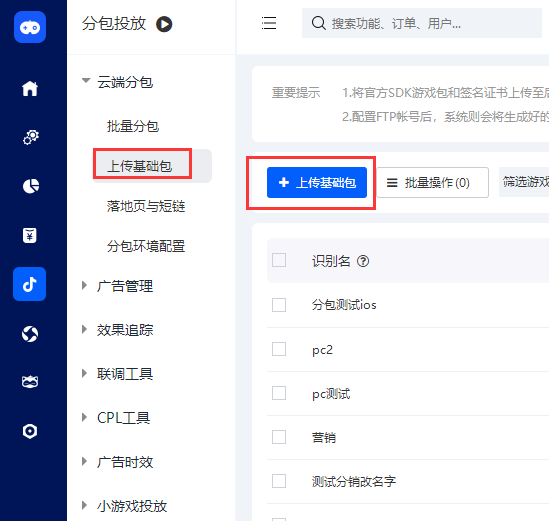Open the pie chart statistics icon

pyautogui.click(x=30, y=186)
